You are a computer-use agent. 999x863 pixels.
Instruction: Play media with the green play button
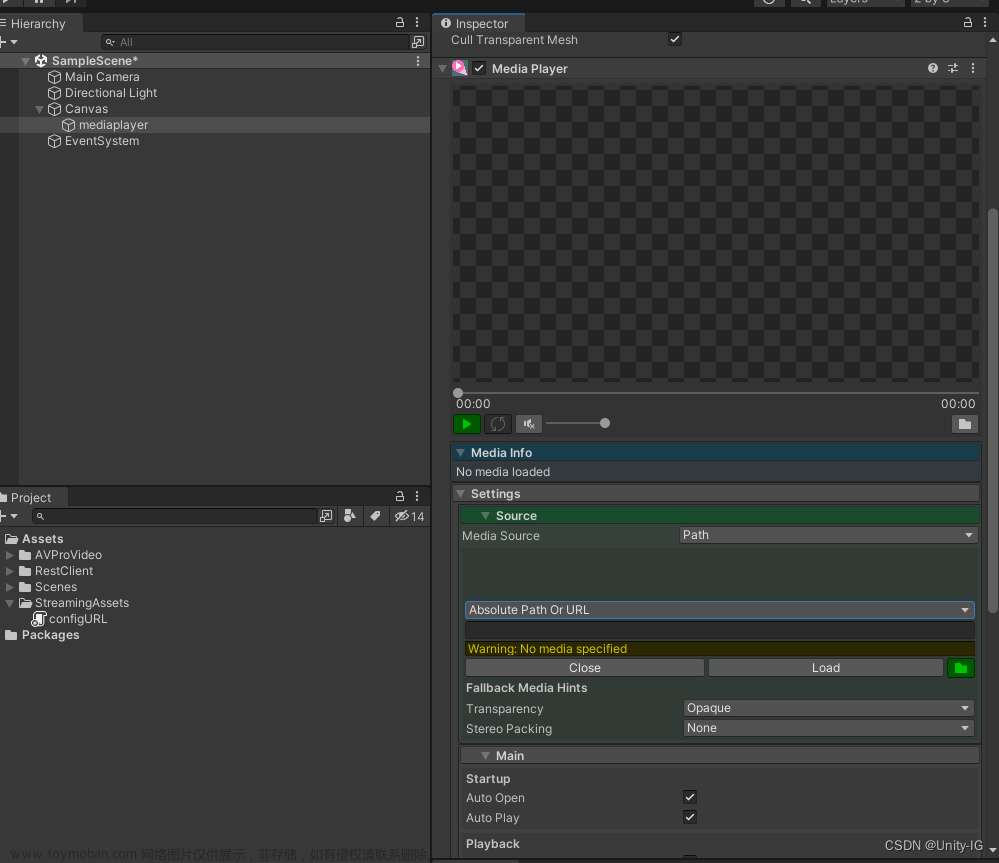467,424
